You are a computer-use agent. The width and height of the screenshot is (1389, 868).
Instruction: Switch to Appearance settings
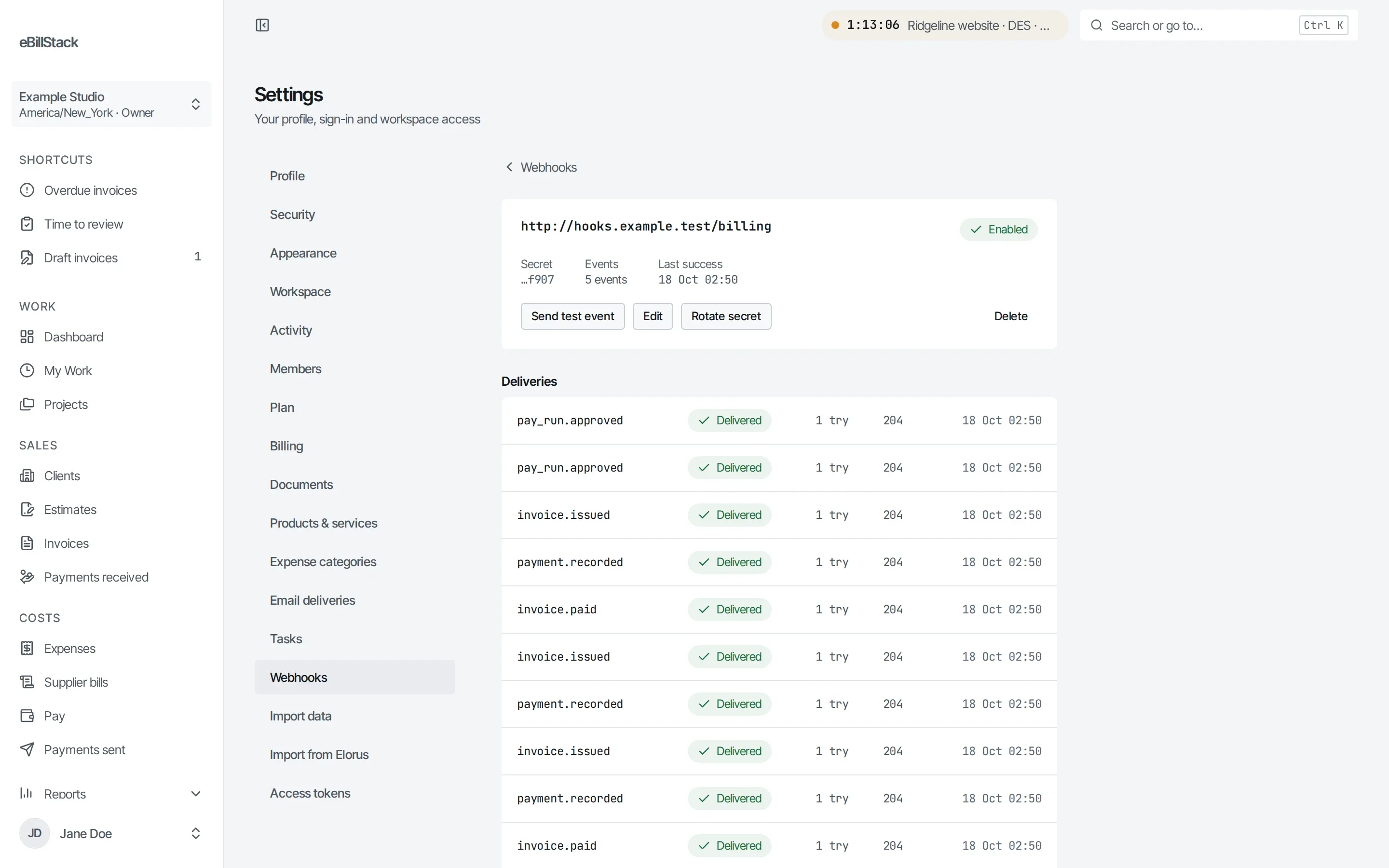354,253
